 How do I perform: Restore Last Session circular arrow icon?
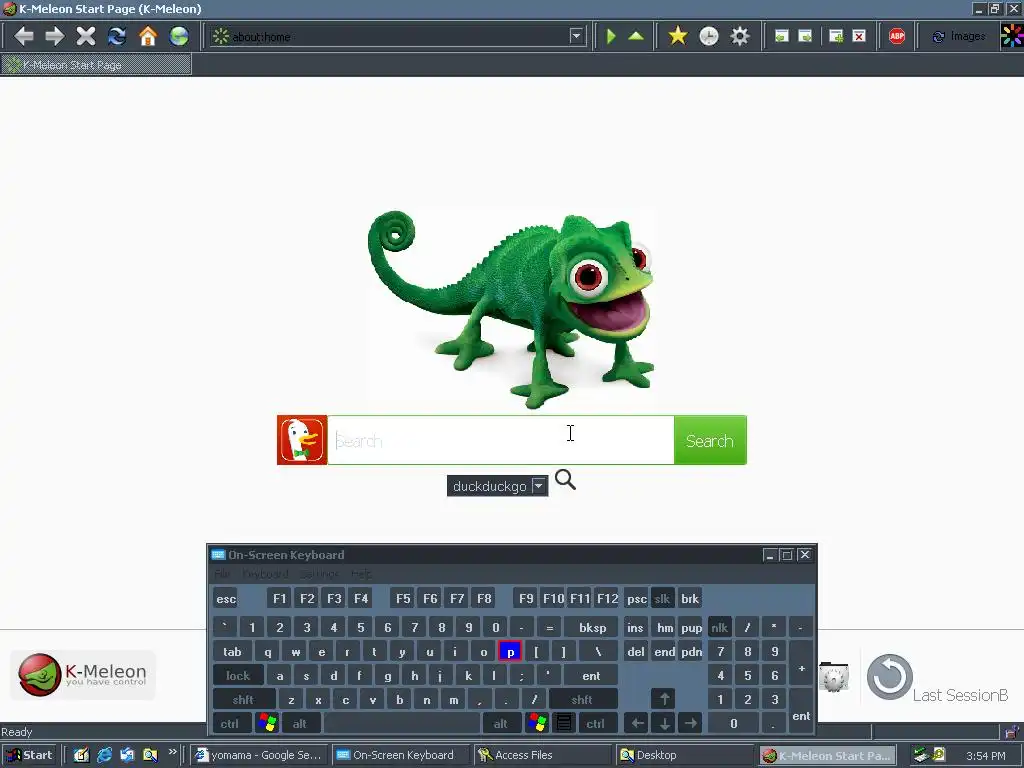889,677
